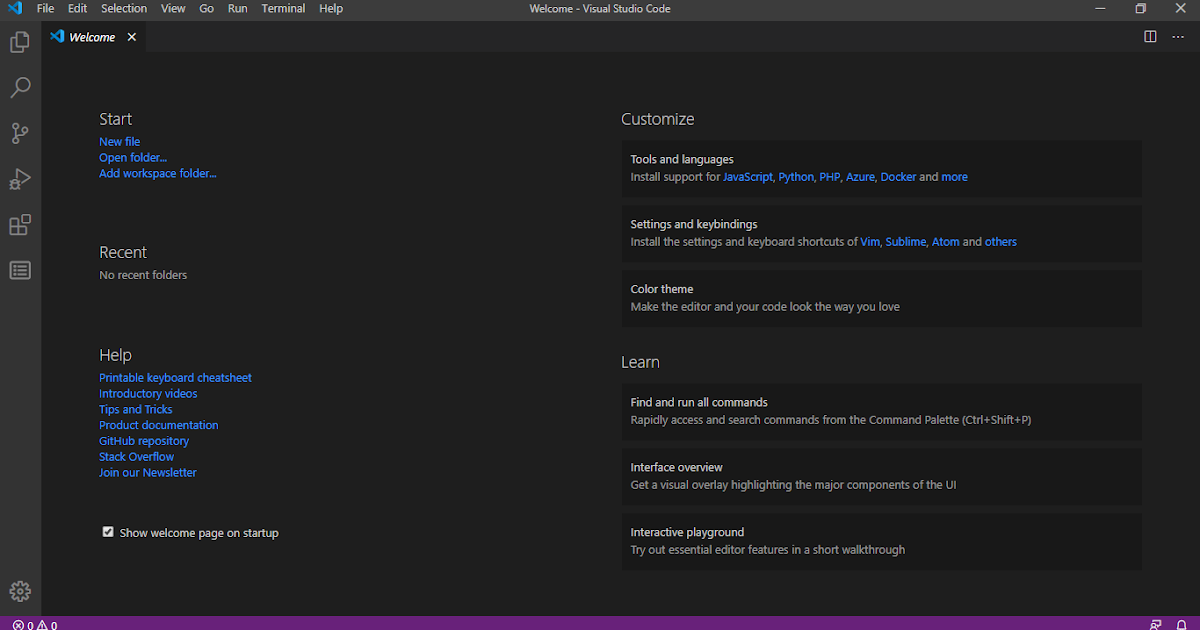This screenshot has width=1200, height=630.
Task: Click the Open folder link
Action: pos(133,157)
